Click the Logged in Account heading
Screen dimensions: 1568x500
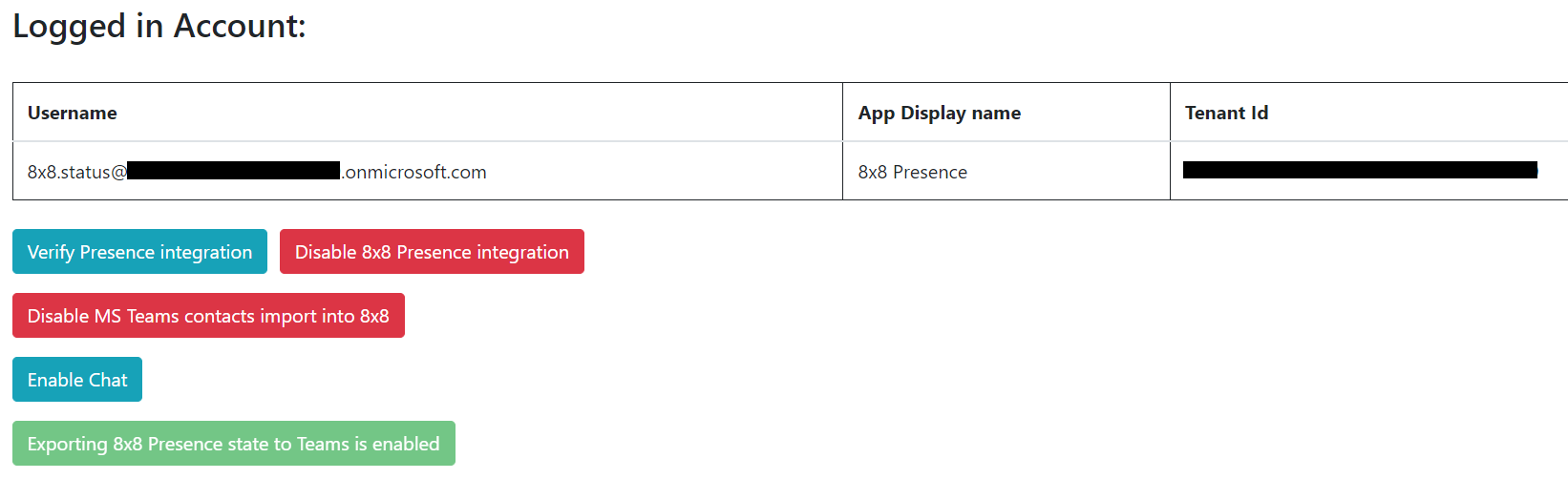159,26
